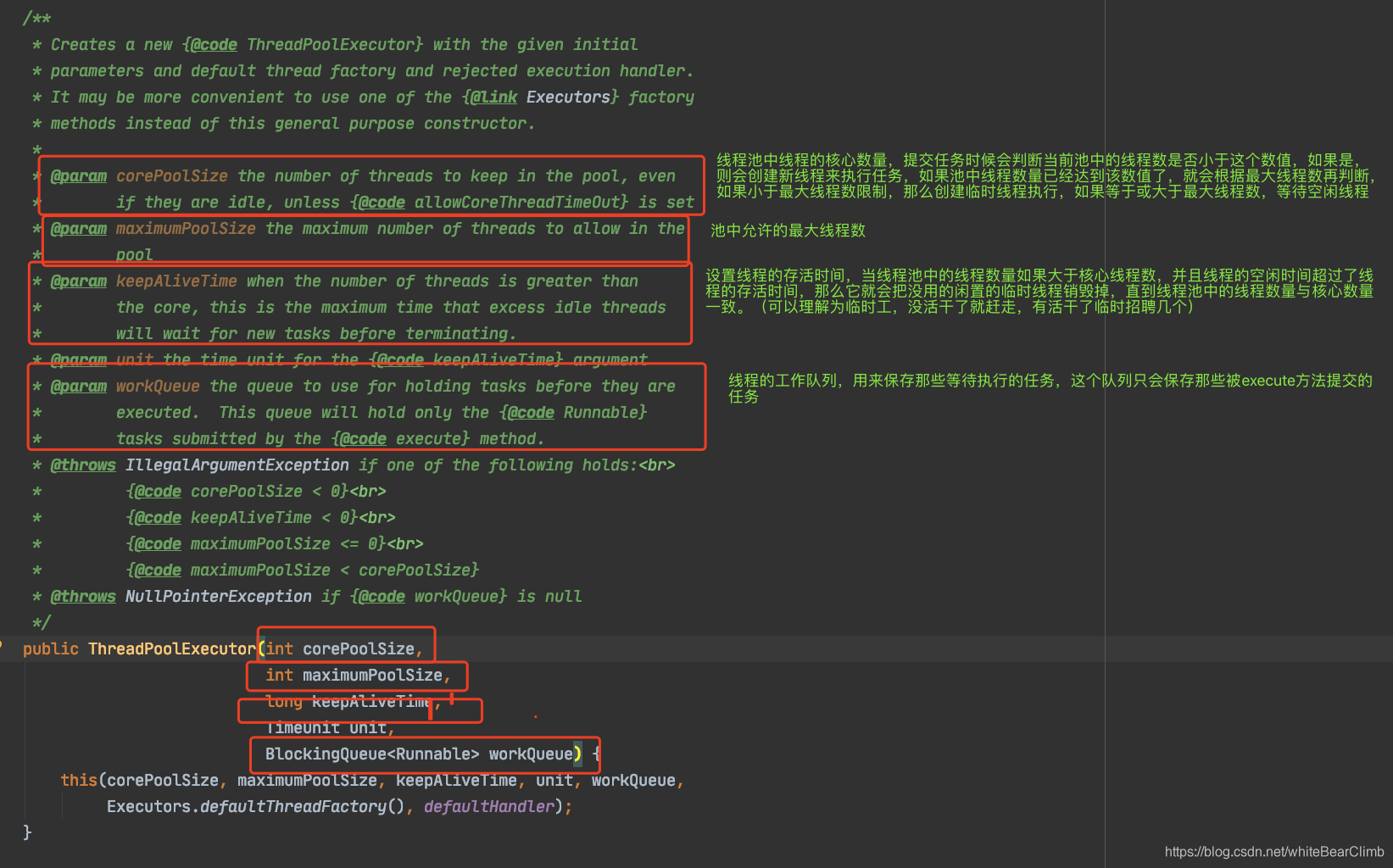The width and height of the screenshot is (1393, 868).
Task: Click BlockingQueue type in the signature
Action: click(x=326, y=754)
